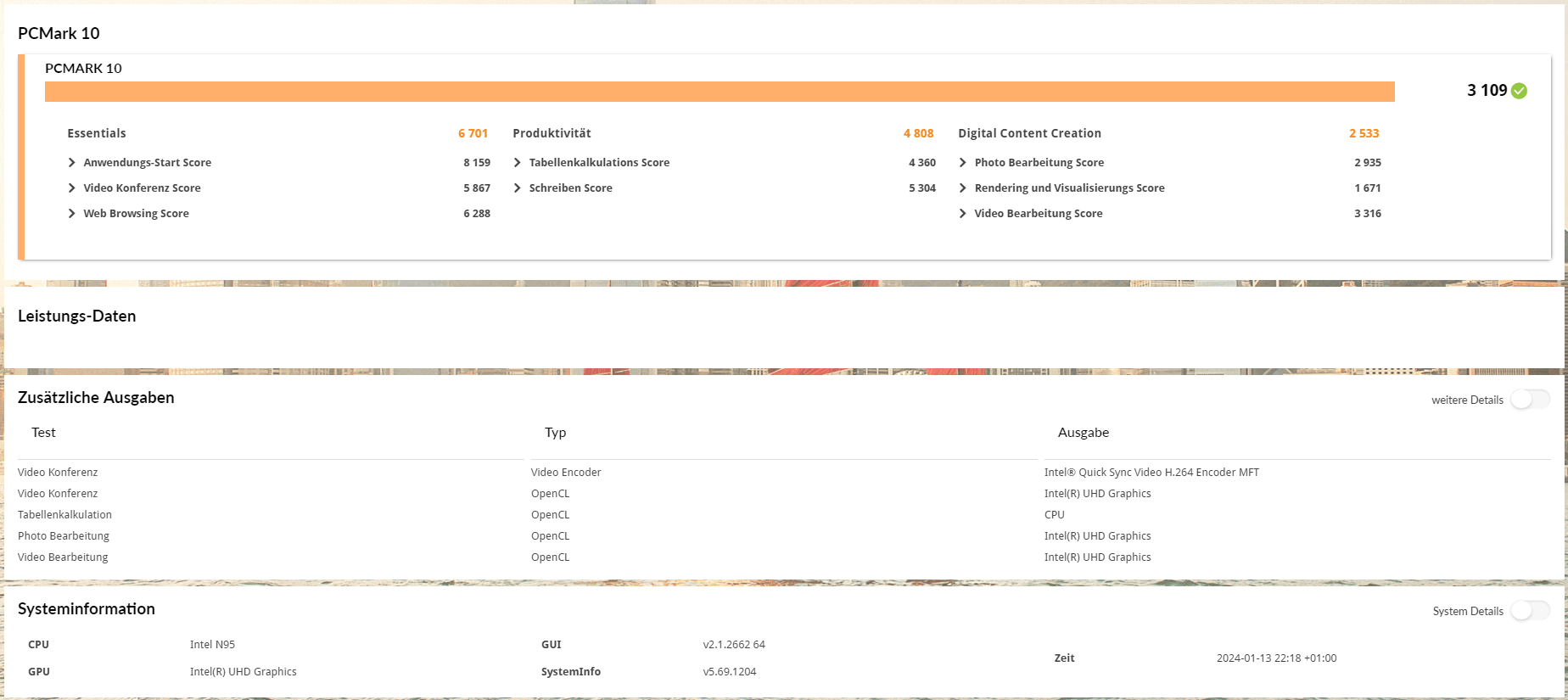Click the Leistungs-Daten section title
Viewport: 1568px width, 700px height.
77,316
